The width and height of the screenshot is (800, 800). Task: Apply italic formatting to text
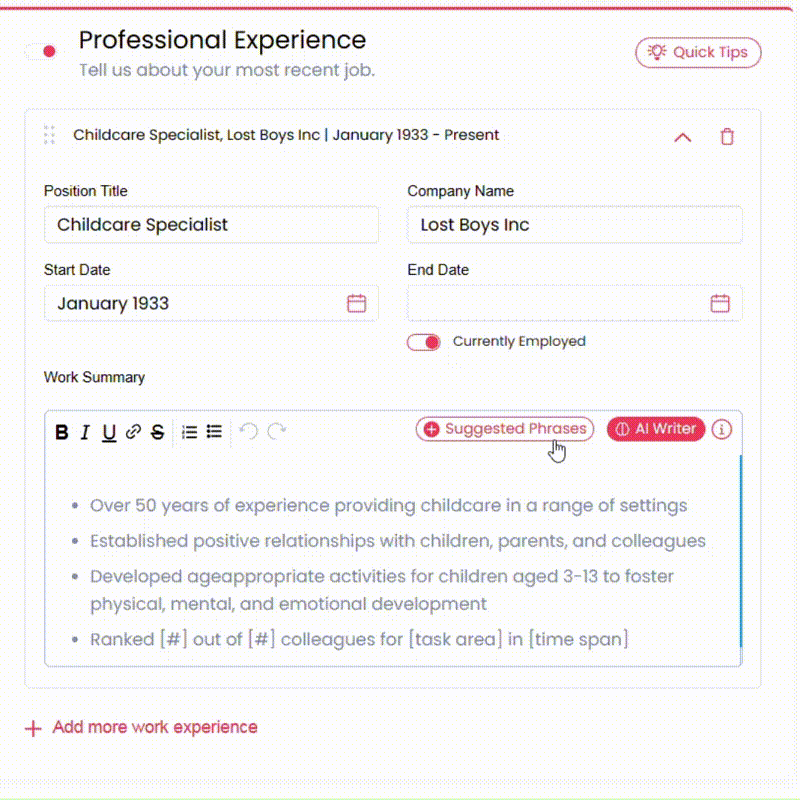85,432
